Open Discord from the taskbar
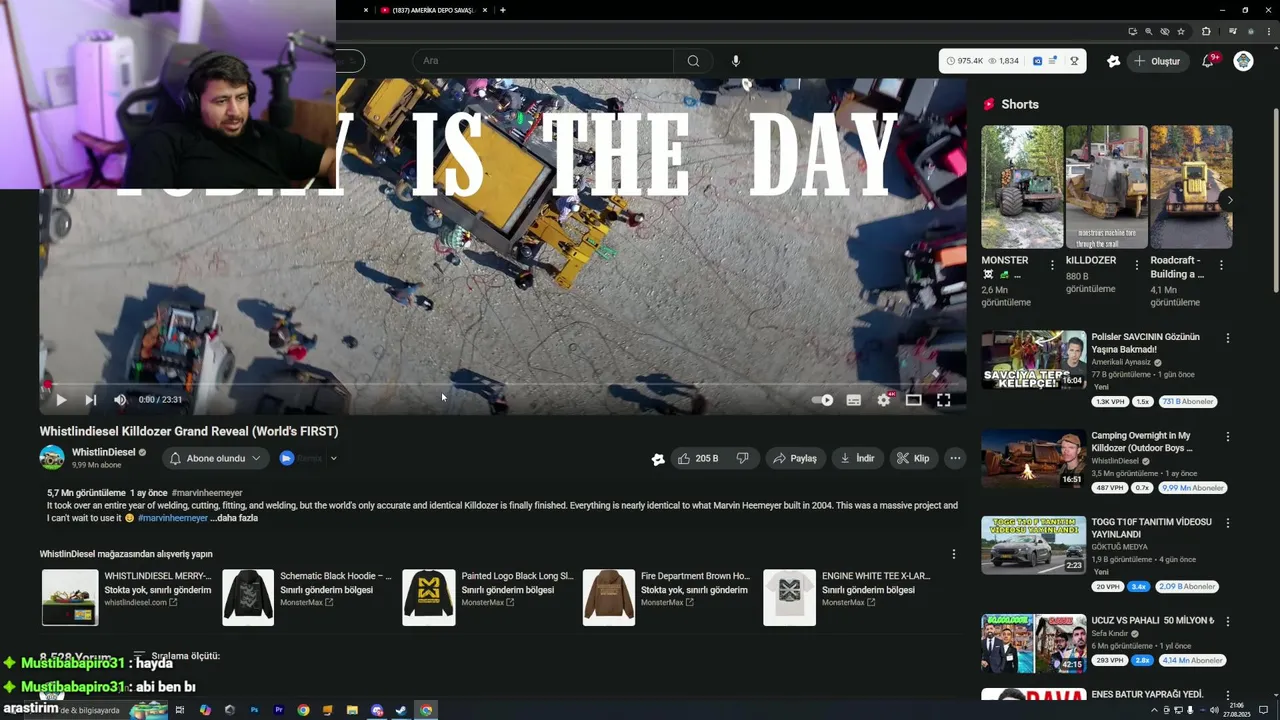Viewport: 1280px width, 720px height. click(x=377, y=710)
